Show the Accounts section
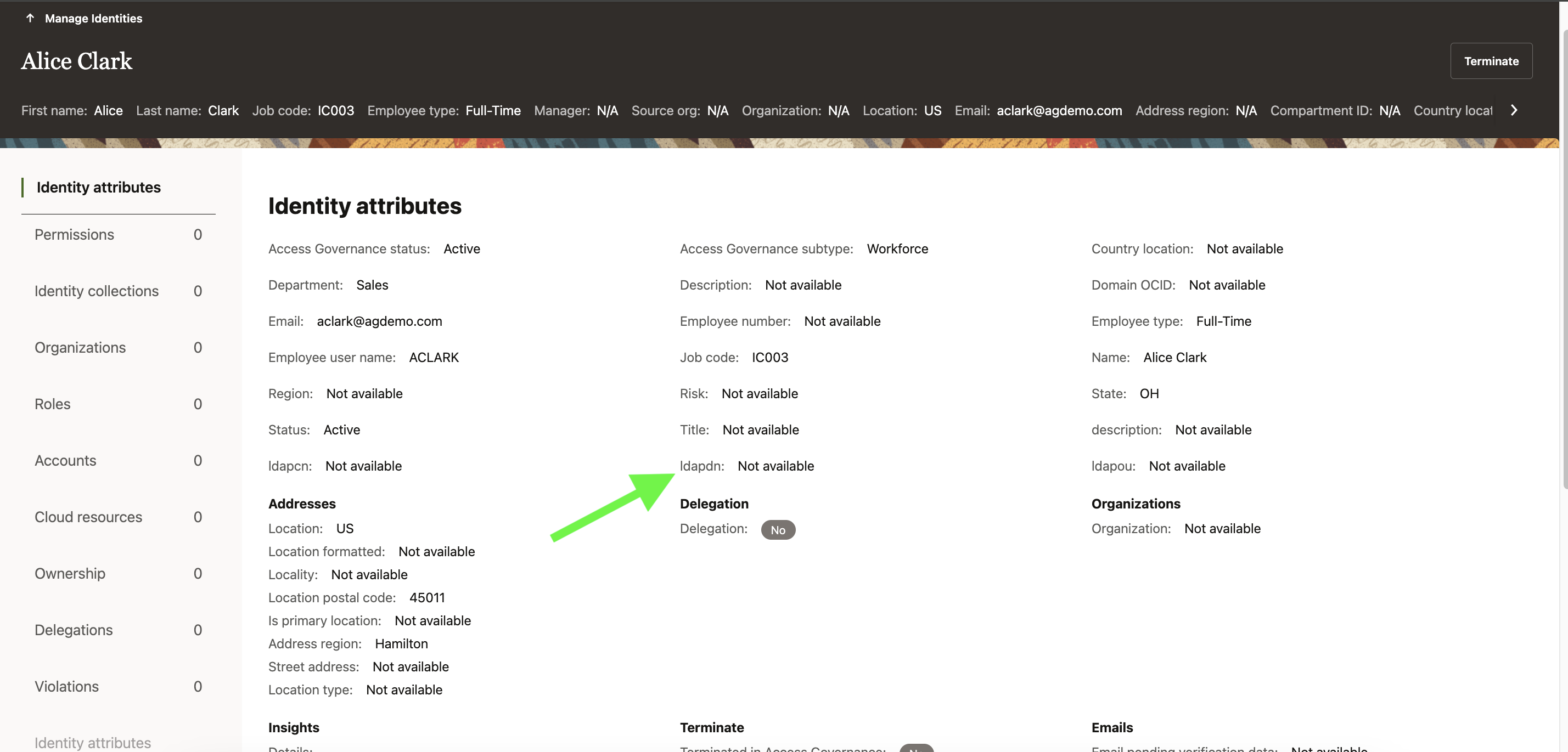Screen dimensions: 1568x752 coord(65,461)
